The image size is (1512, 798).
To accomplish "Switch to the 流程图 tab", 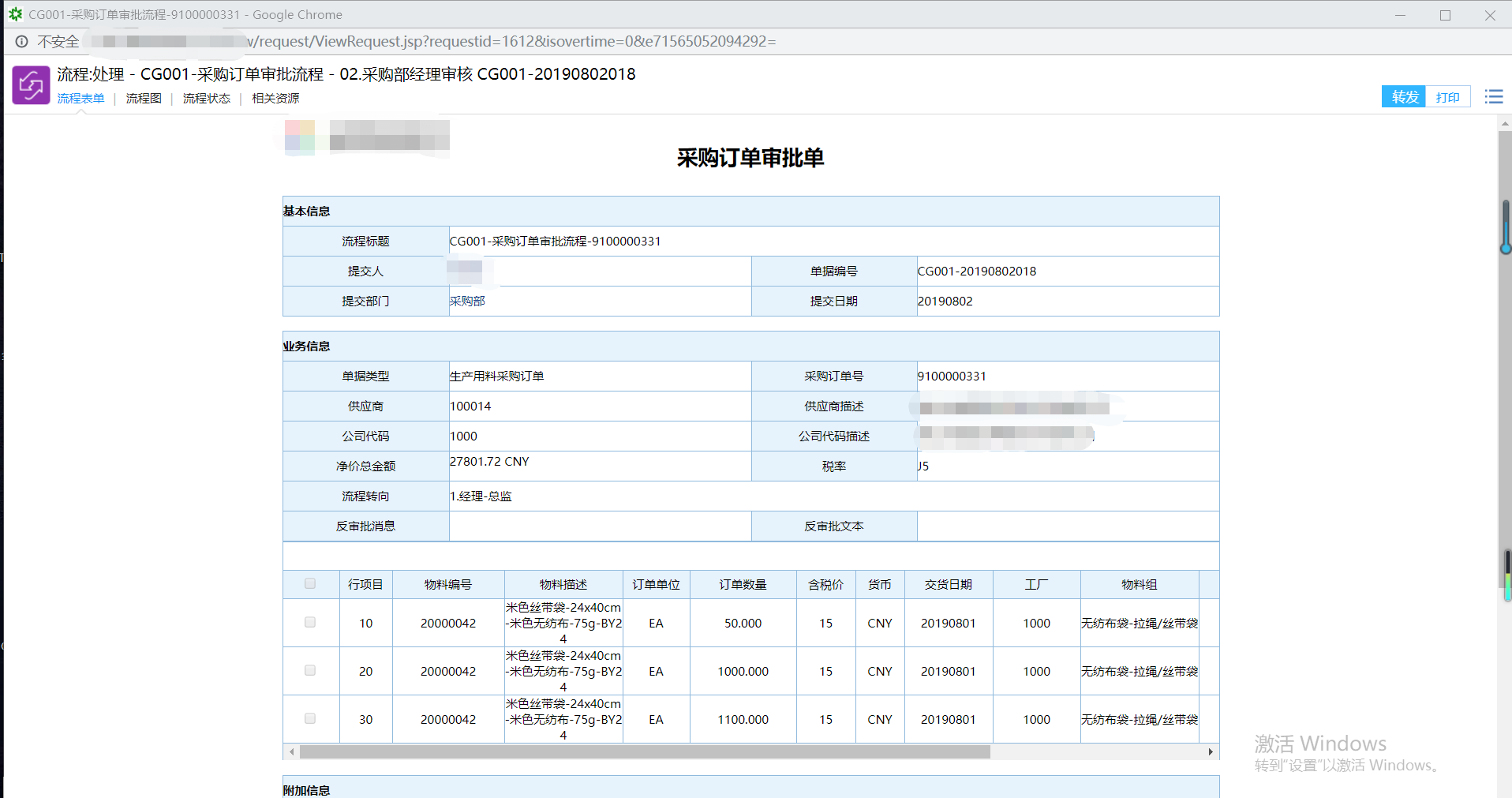I will pyautogui.click(x=144, y=98).
